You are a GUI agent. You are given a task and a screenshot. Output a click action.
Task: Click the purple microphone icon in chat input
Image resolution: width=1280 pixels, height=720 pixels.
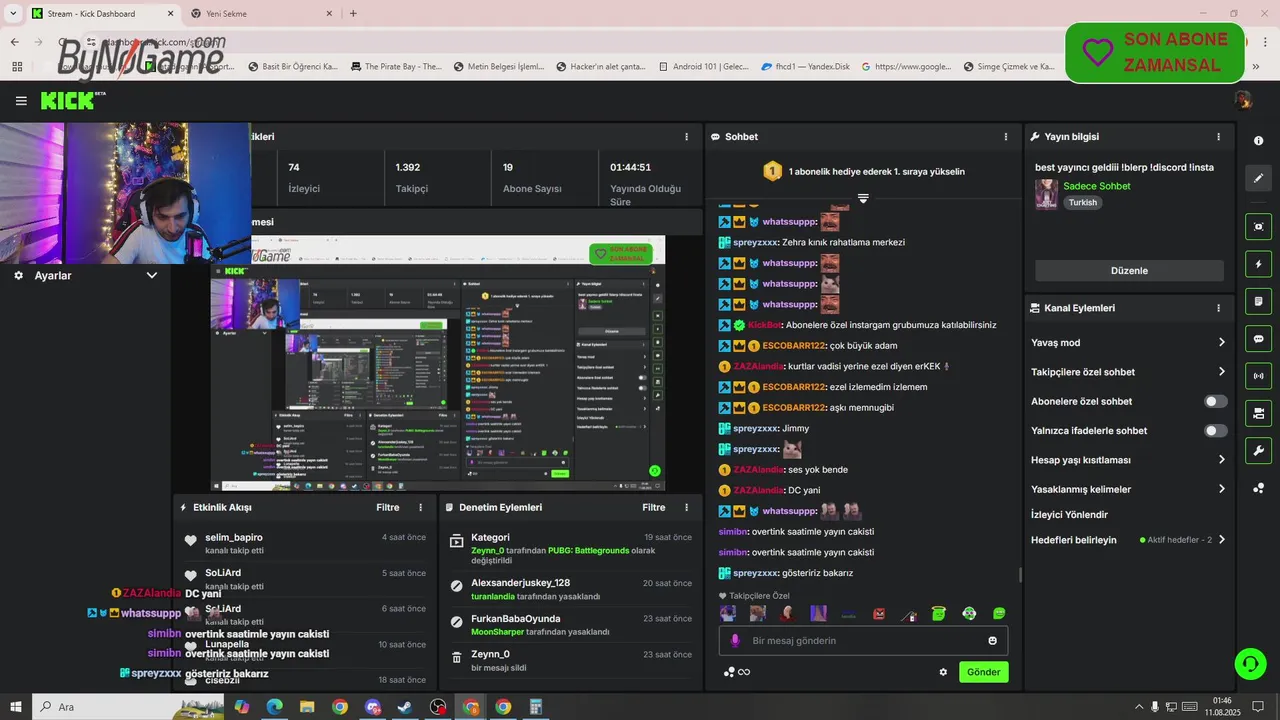point(735,640)
